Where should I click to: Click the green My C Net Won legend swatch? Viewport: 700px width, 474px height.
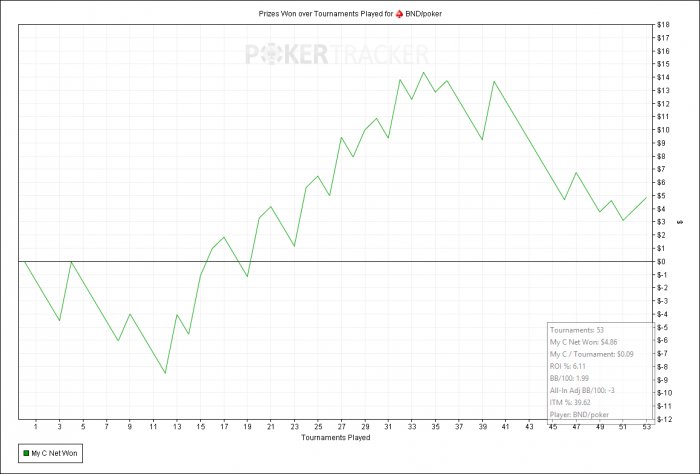pyautogui.click(x=26, y=453)
